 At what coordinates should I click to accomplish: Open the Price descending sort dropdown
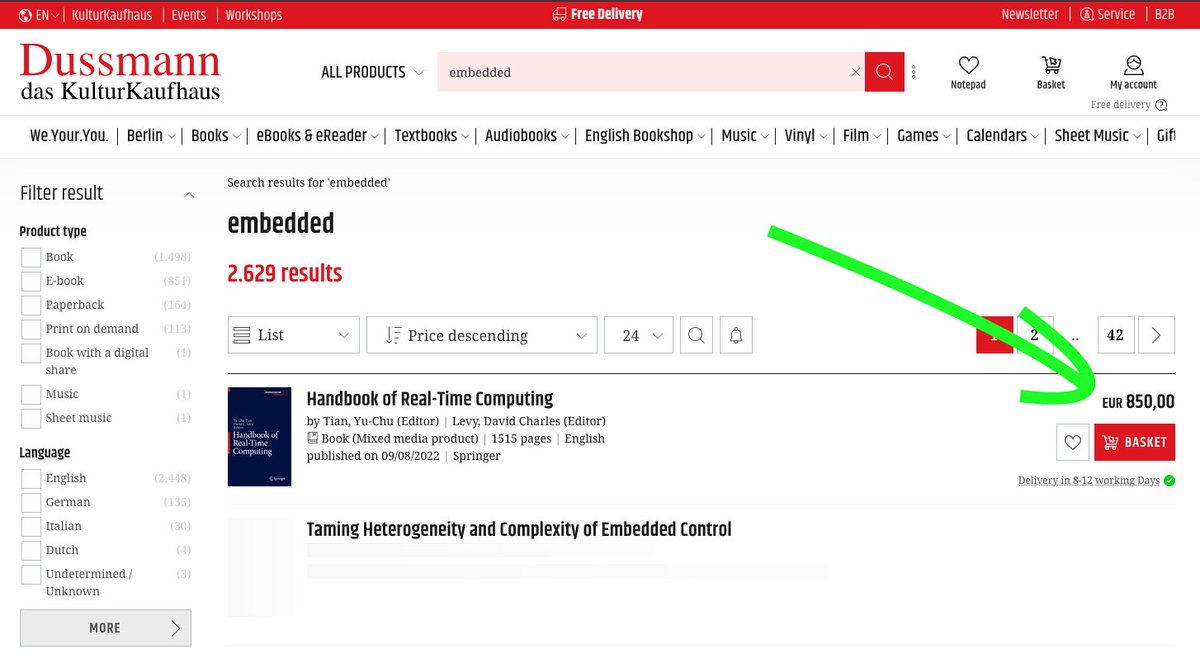[482, 335]
